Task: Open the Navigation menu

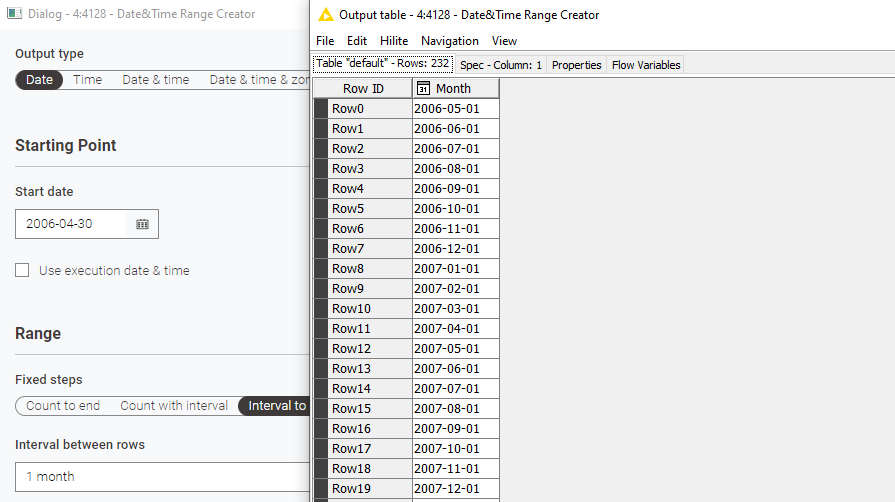Action: point(450,41)
